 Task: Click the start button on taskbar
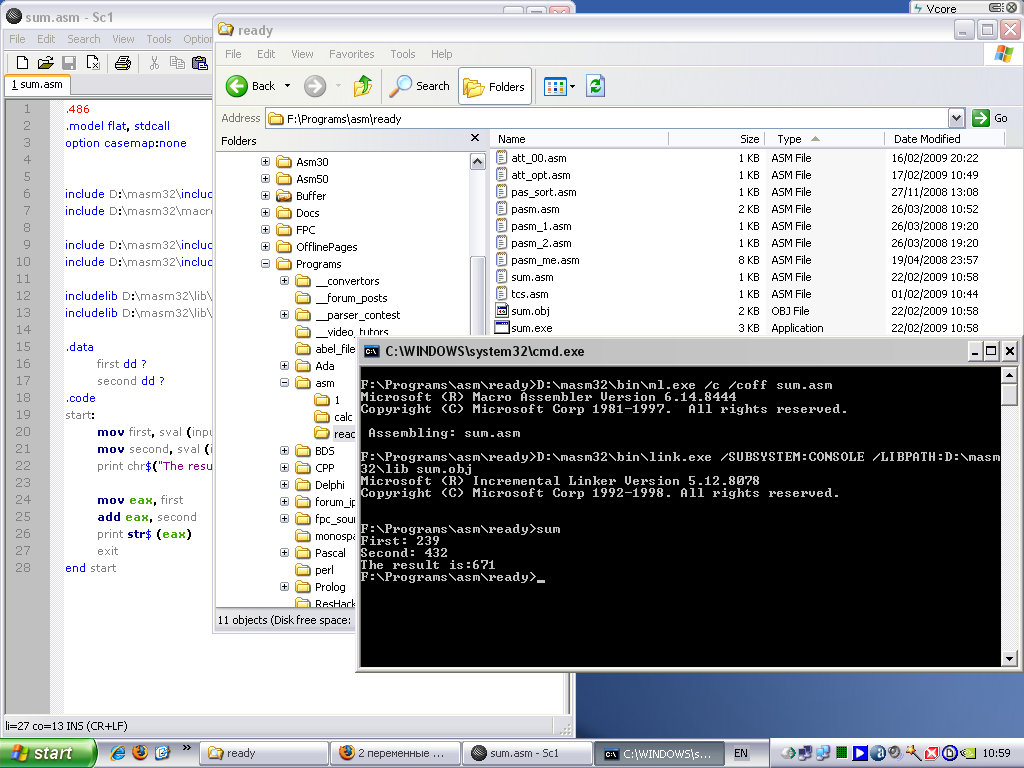pyautogui.click(x=47, y=753)
